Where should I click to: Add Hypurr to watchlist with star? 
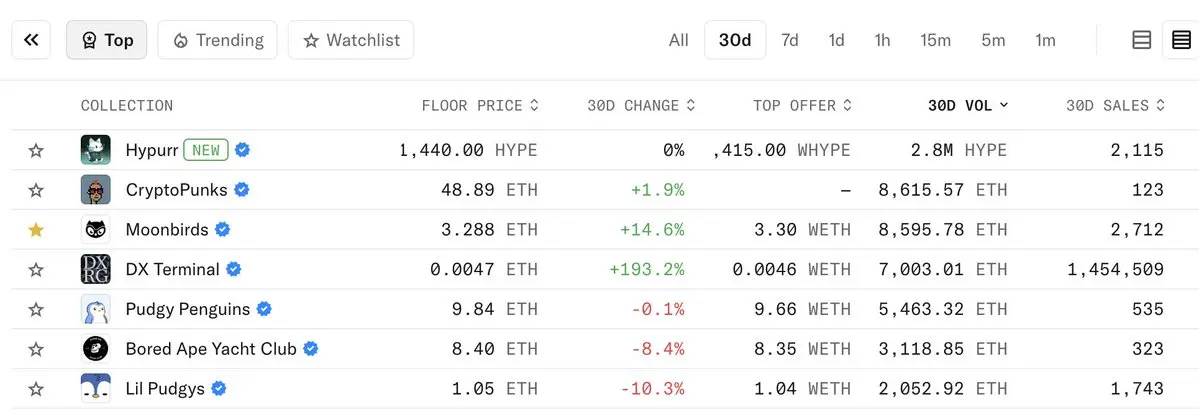click(36, 150)
